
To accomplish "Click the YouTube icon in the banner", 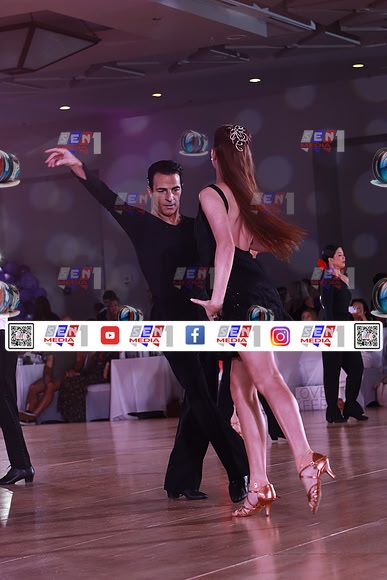I will [x=110, y=335].
